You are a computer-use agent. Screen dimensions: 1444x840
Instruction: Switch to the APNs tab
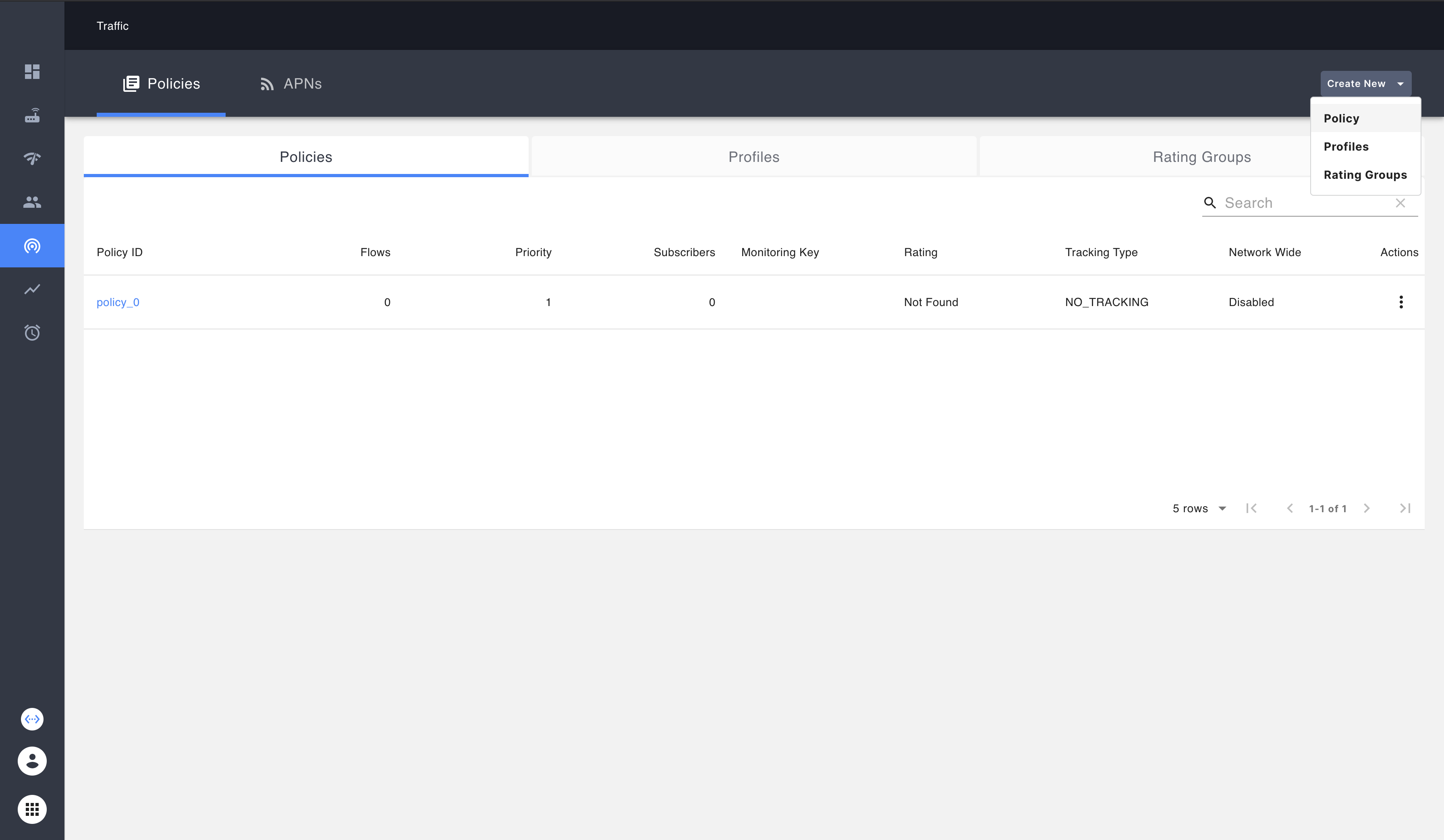(x=290, y=84)
